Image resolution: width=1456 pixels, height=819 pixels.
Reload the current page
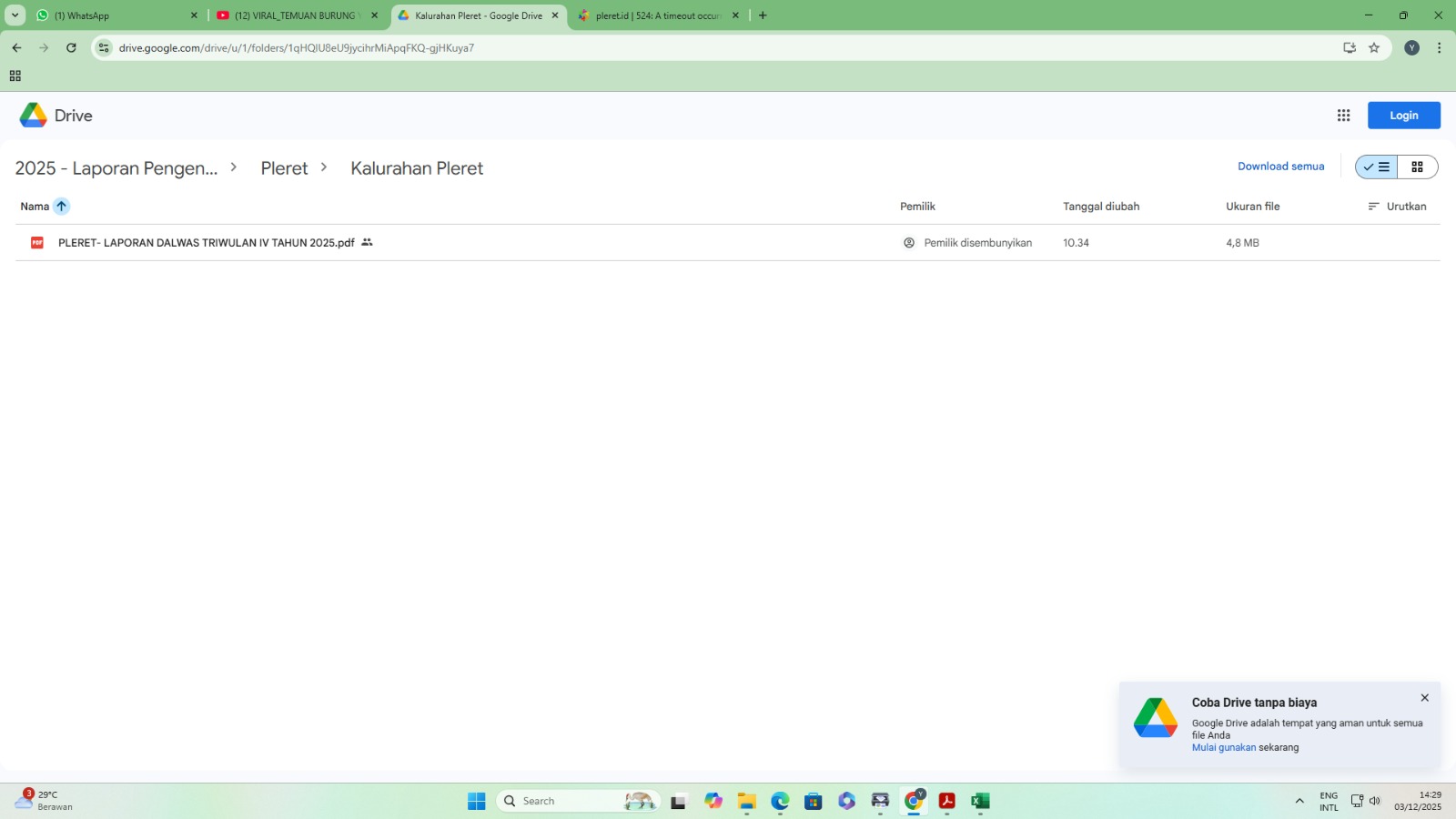[71, 48]
